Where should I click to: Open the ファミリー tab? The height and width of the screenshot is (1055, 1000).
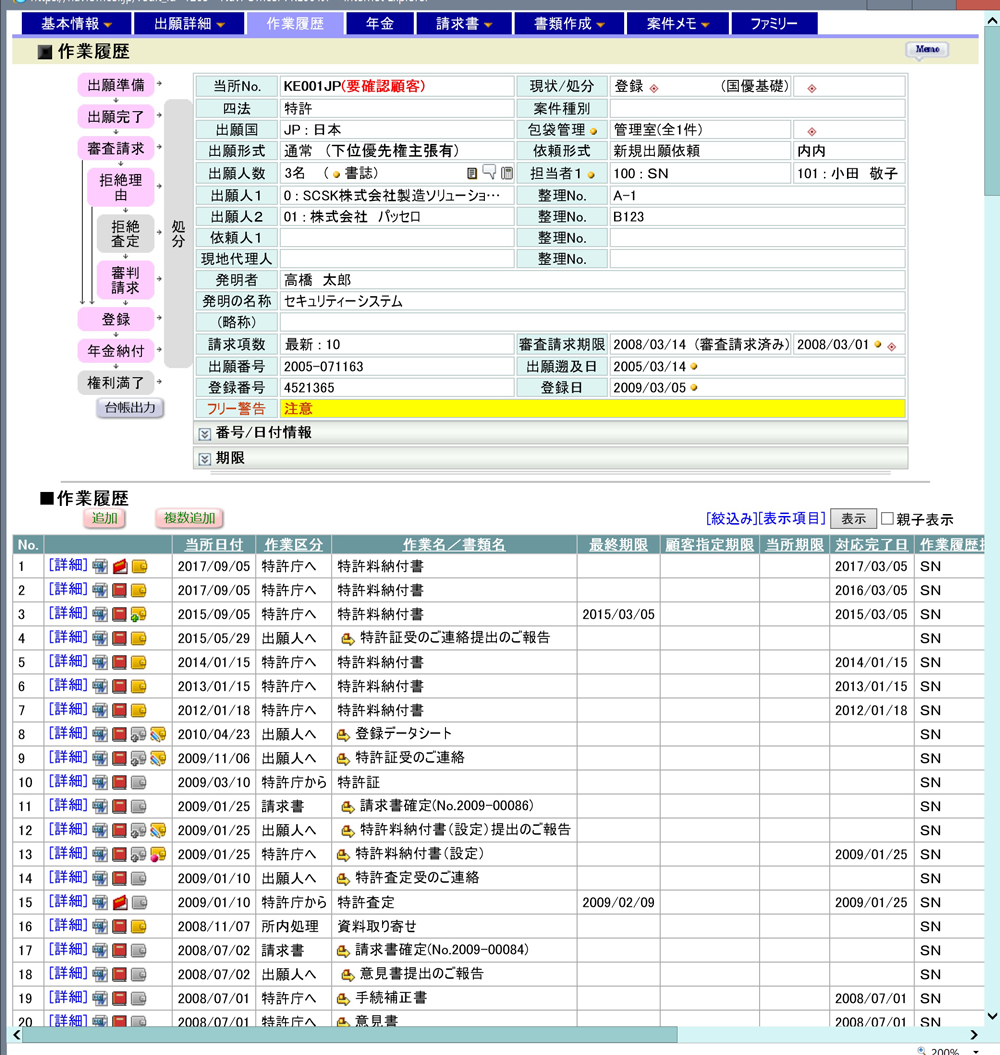click(x=774, y=24)
